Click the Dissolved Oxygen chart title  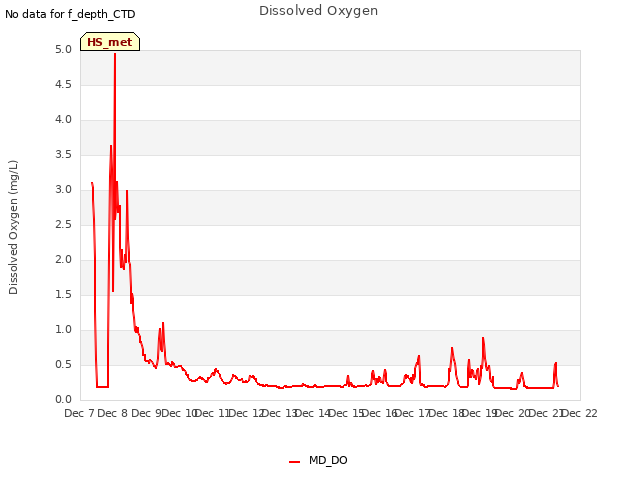[x=318, y=11]
